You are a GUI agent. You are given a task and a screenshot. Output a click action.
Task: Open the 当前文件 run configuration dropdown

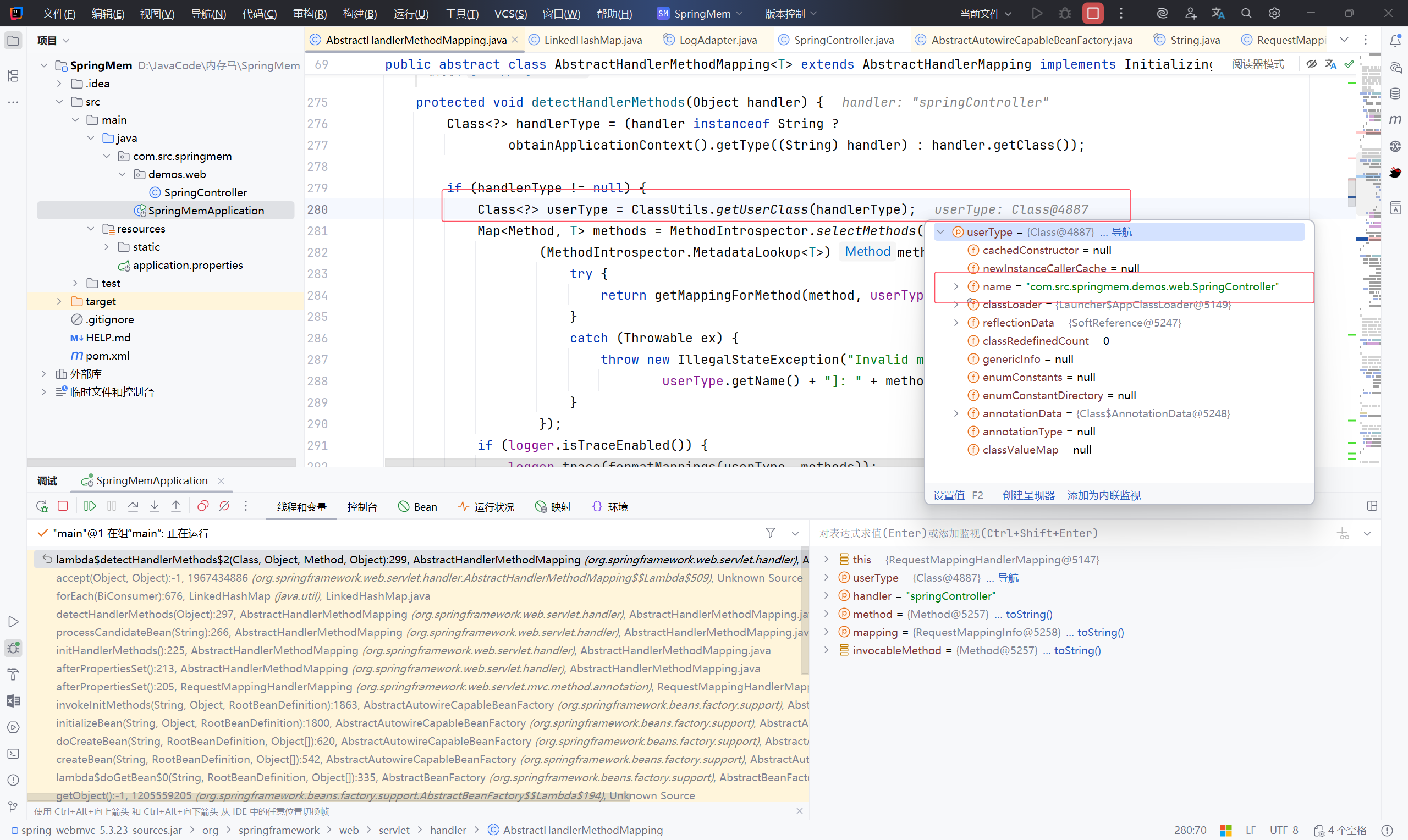pos(985,14)
